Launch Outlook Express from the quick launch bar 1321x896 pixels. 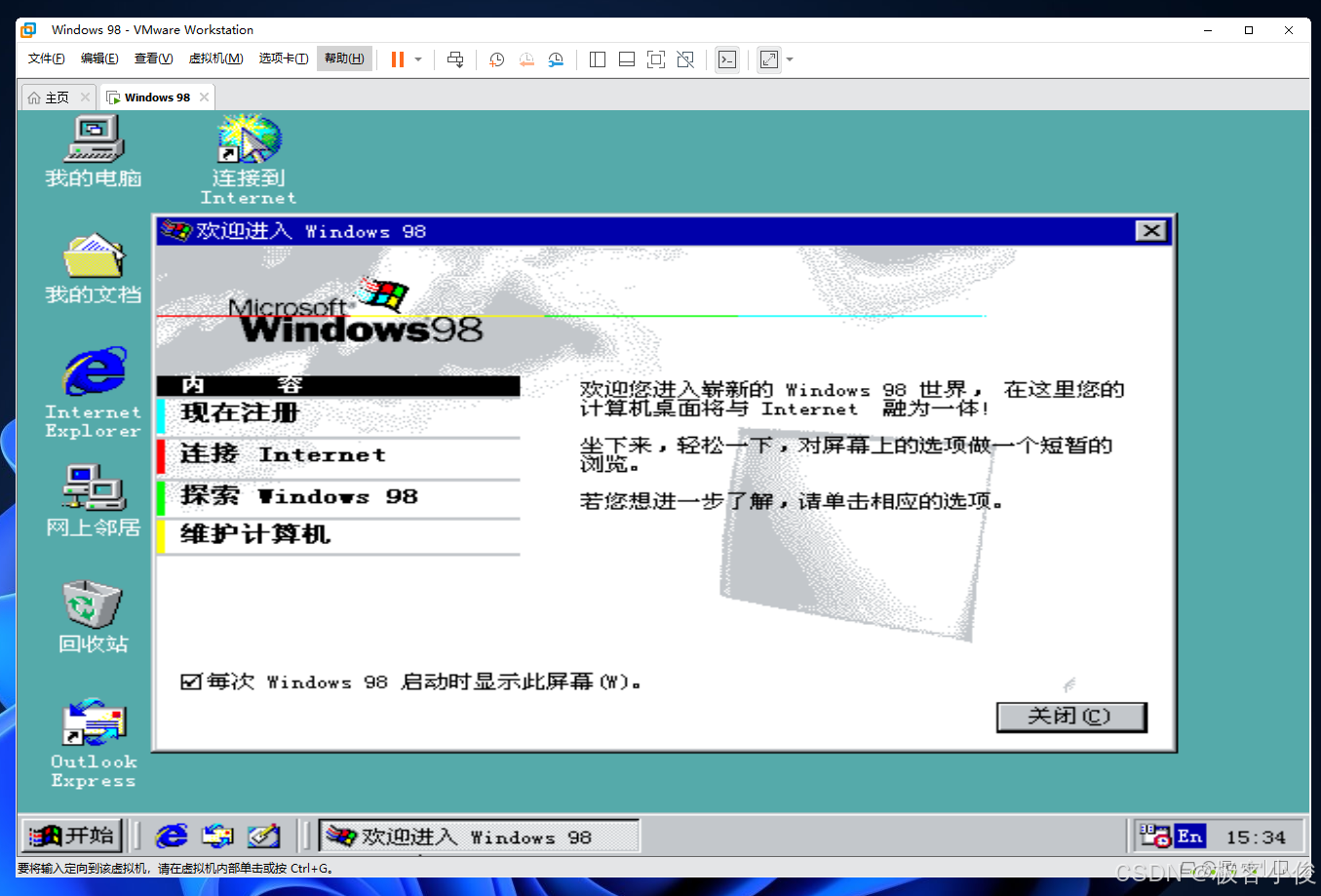tap(217, 836)
